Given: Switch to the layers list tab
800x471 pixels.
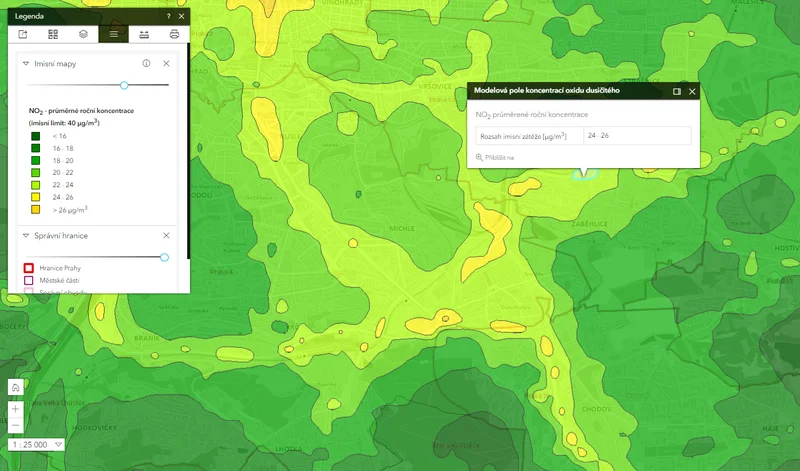Looking at the screenshot, I should [84, 34].
